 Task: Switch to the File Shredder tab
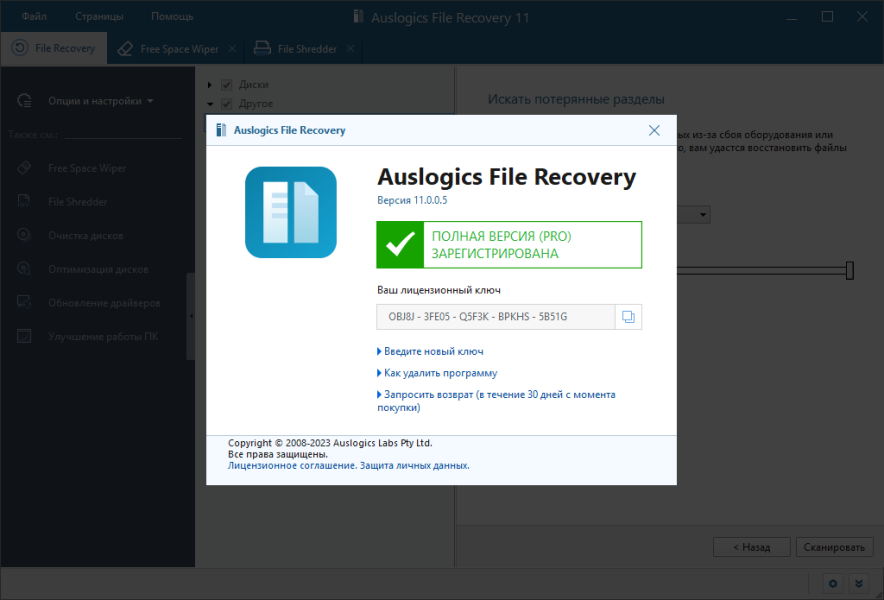point(303,49)
